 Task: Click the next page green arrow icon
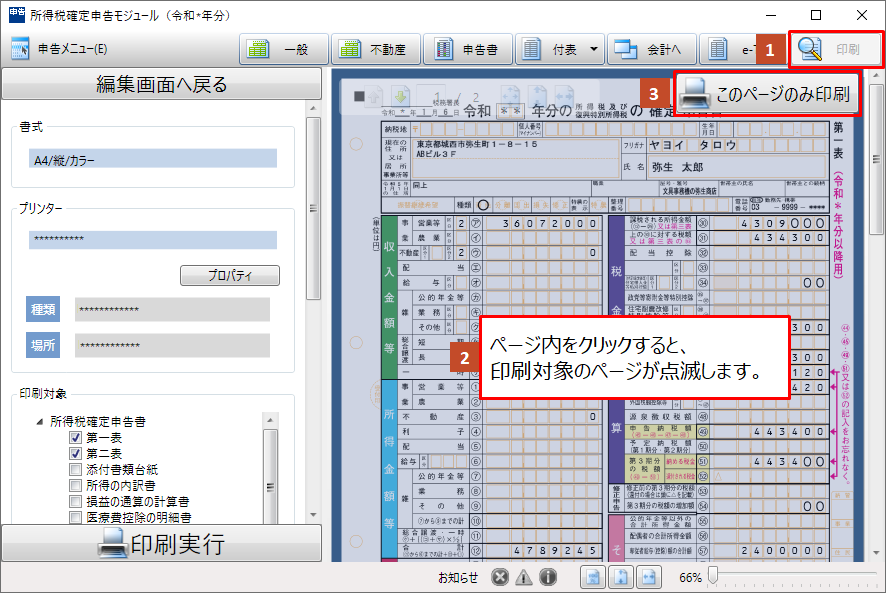(x=400, y=96)
